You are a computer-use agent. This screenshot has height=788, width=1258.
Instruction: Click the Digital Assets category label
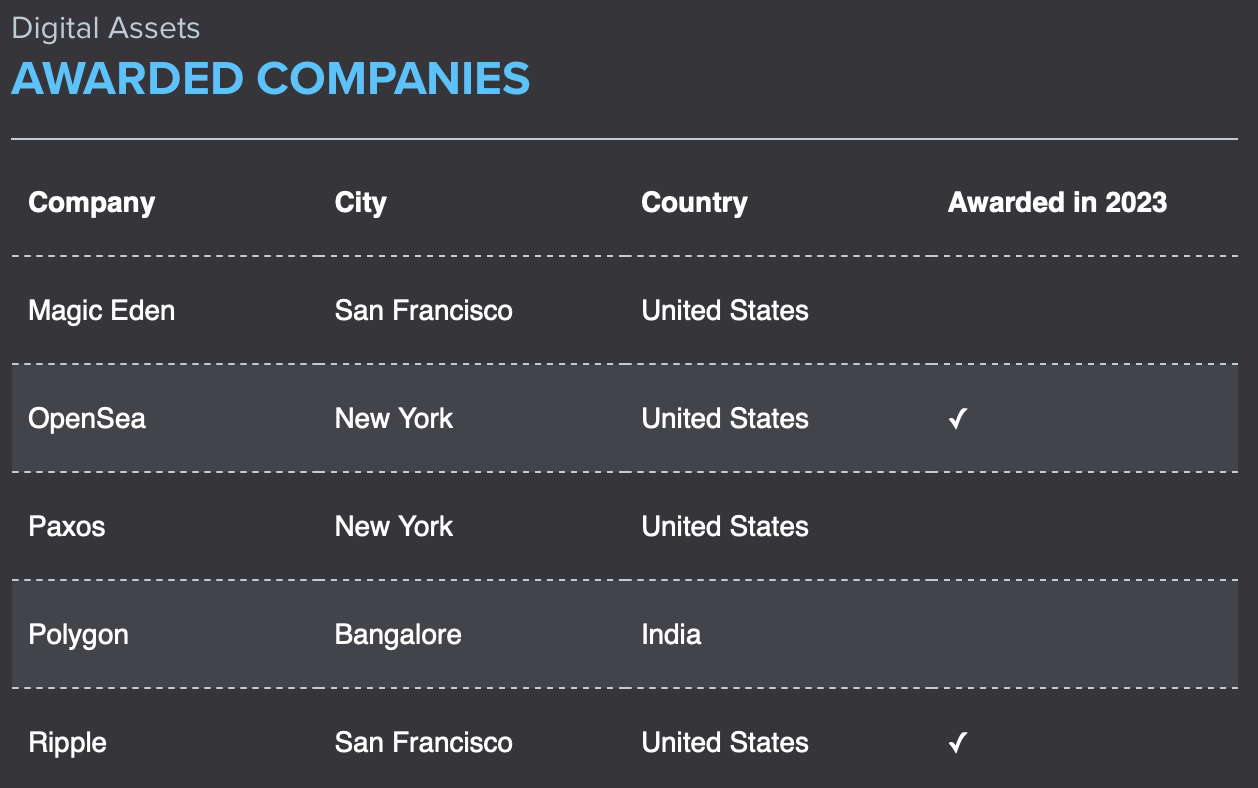pyautogui.click(x=106, y=28)
